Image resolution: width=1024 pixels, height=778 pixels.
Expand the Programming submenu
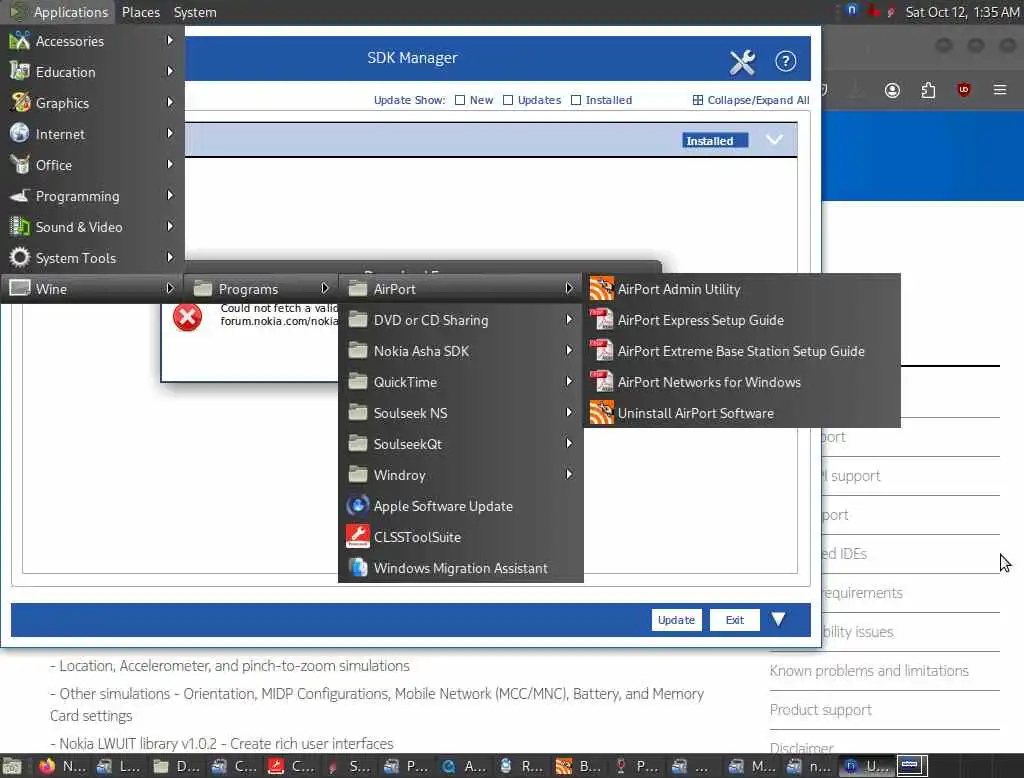(x=92, y=196)
